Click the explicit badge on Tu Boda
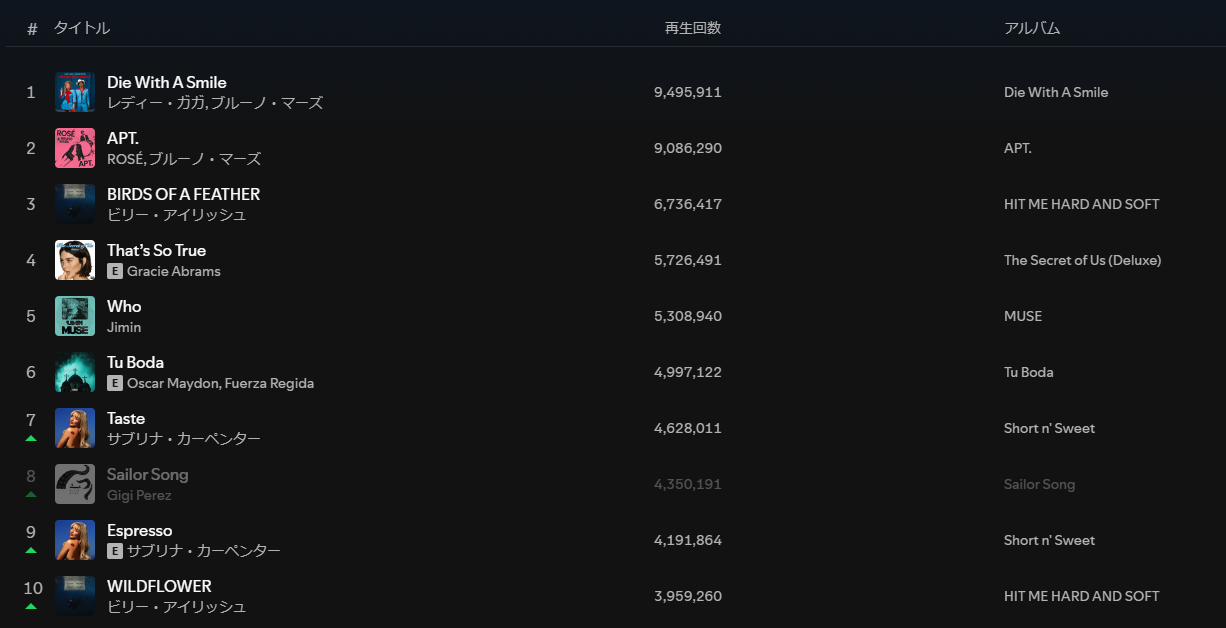Image resolution: width=1226 pixels, height=628 pixels. 115,383
